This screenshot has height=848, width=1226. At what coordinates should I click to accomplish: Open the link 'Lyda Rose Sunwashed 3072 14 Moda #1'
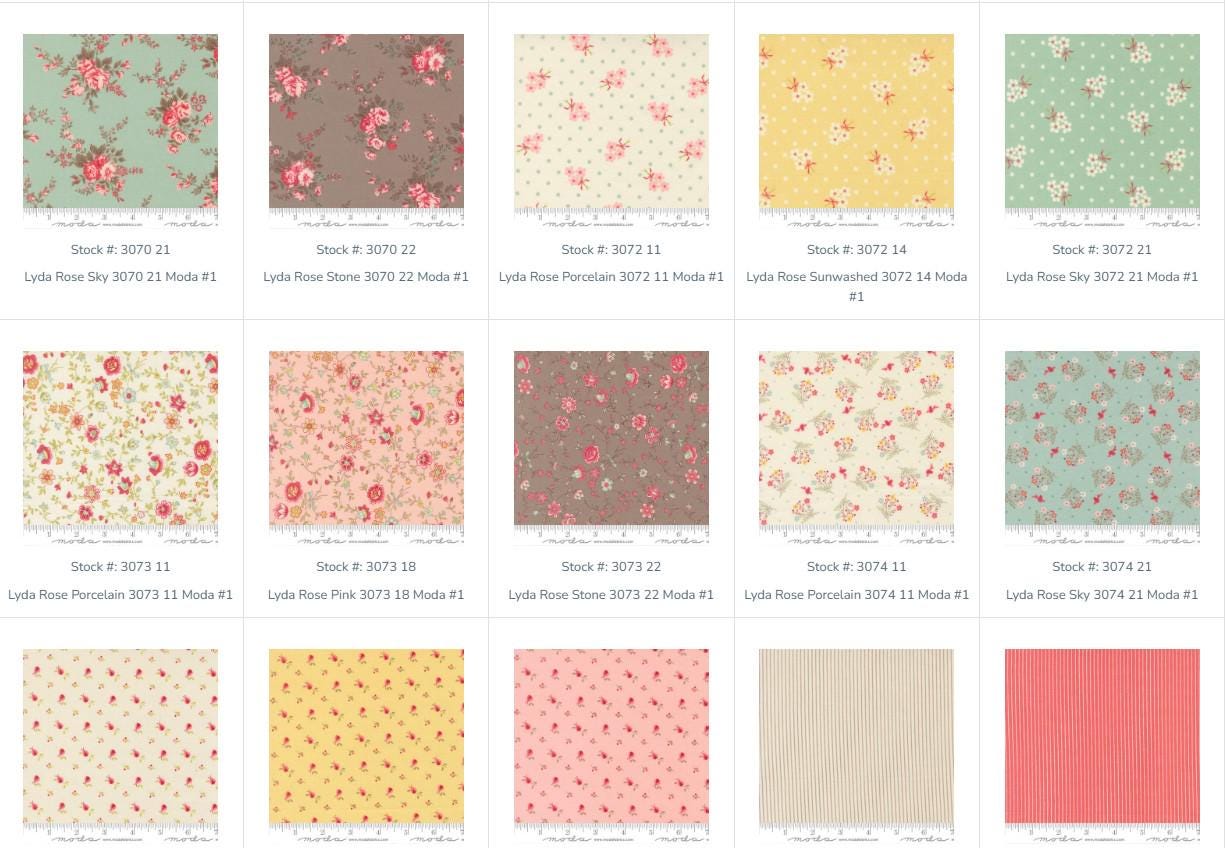856,286
